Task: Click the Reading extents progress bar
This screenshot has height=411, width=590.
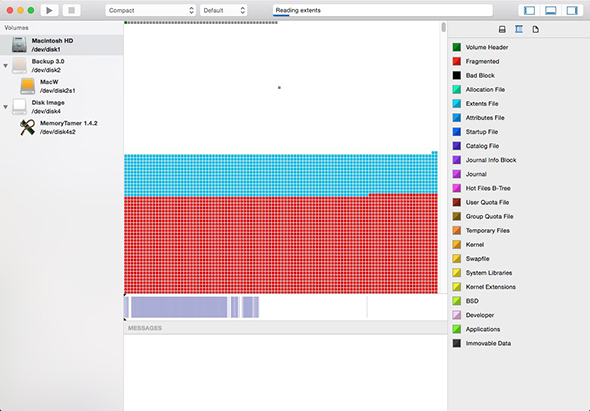Action: (x=383, y=10)
